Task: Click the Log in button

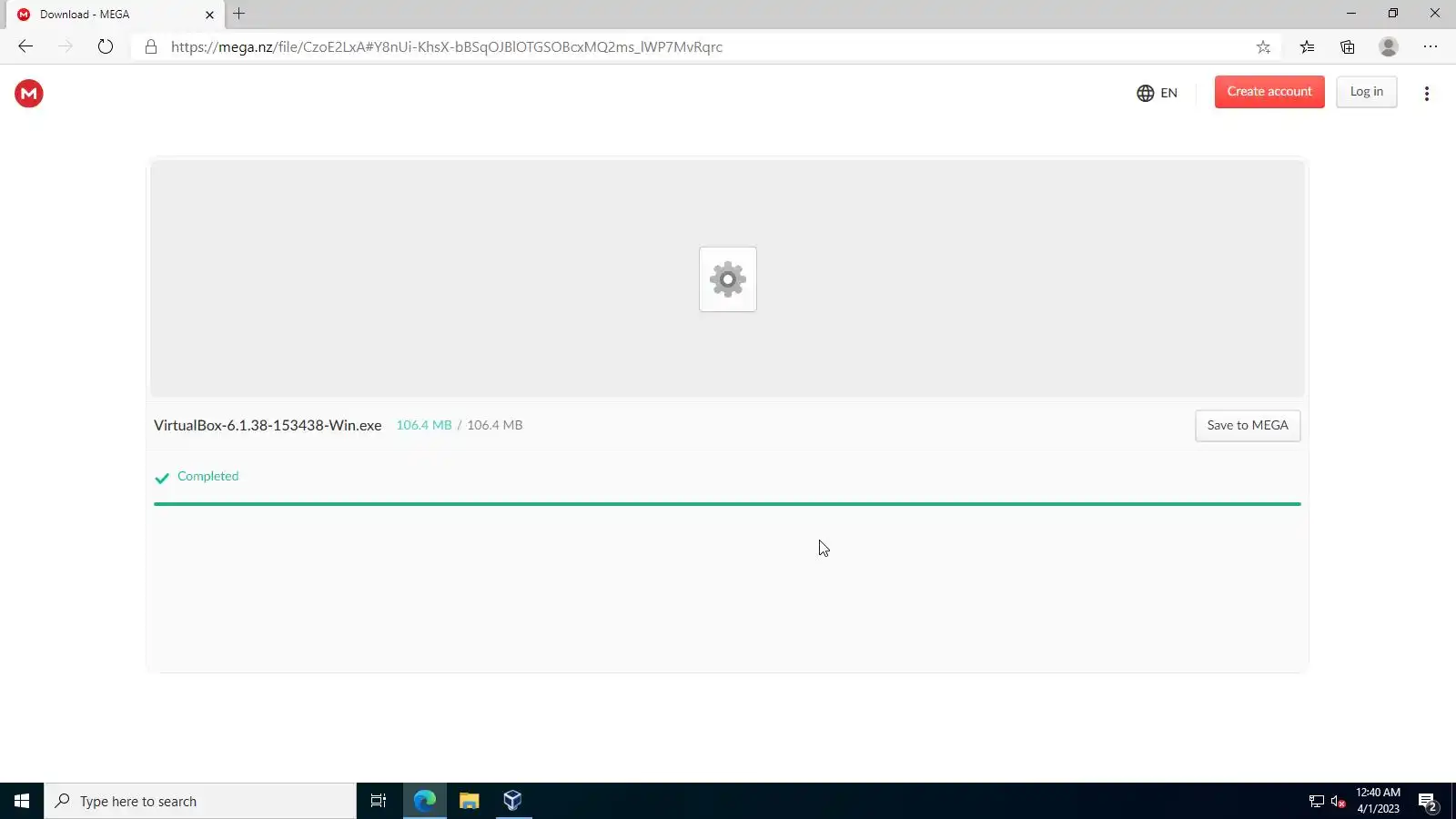Action: tap(1366, 92)
